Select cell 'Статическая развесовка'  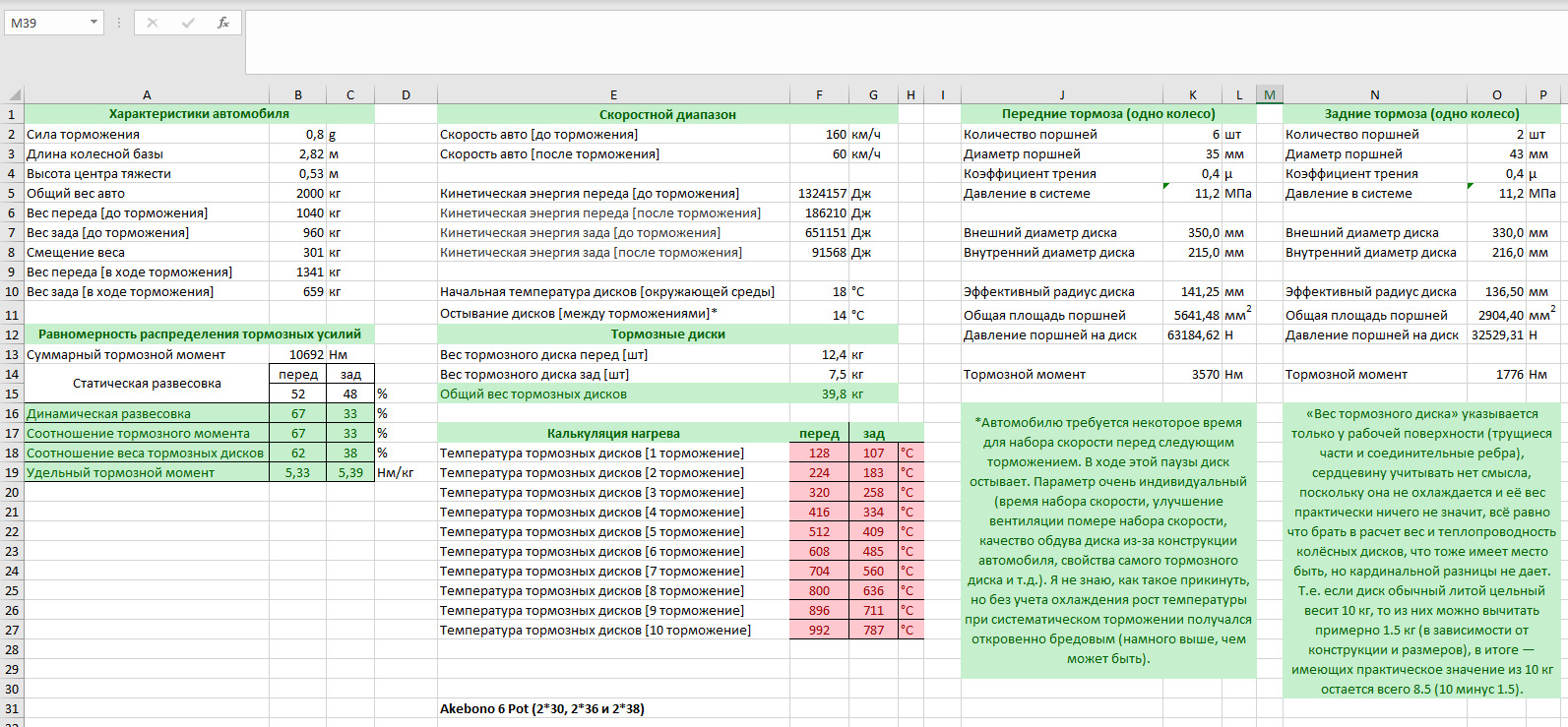click(x=147, y=384)
